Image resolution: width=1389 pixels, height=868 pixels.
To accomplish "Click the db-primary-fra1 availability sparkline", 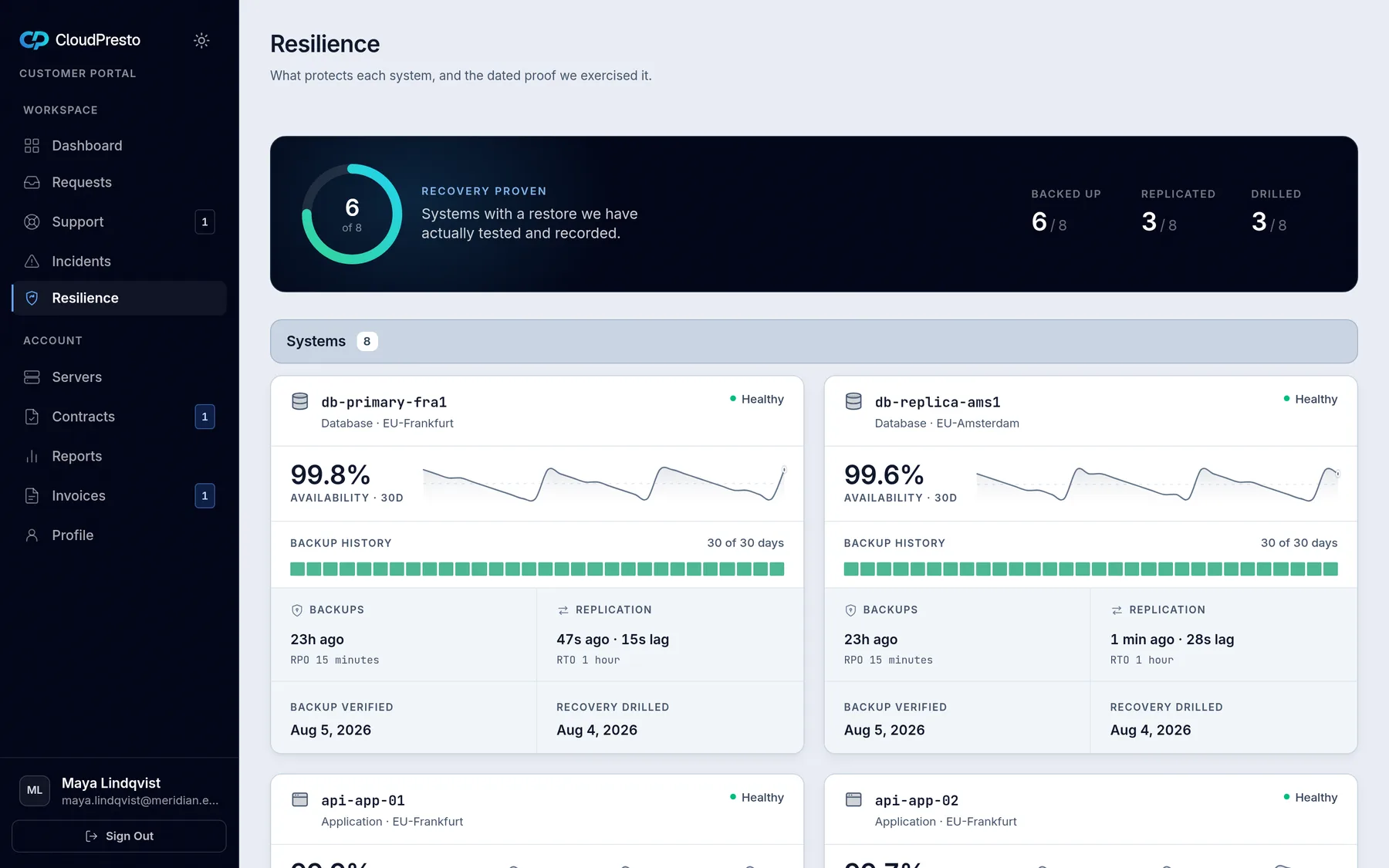I will (604, 485).
